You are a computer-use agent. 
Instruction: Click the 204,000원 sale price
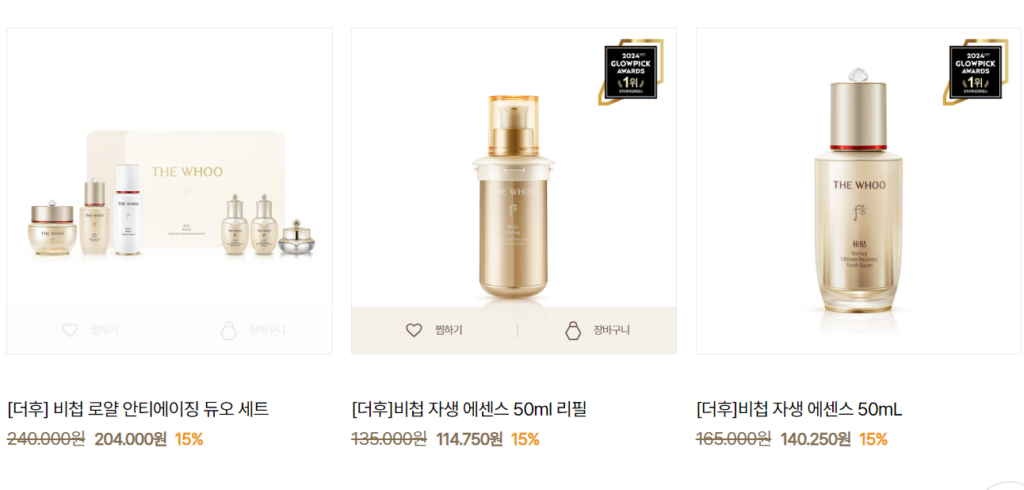pos(131,439)
